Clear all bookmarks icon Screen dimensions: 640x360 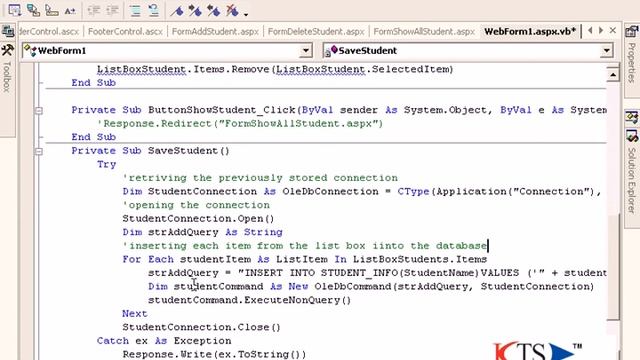[x=232, y=10]
